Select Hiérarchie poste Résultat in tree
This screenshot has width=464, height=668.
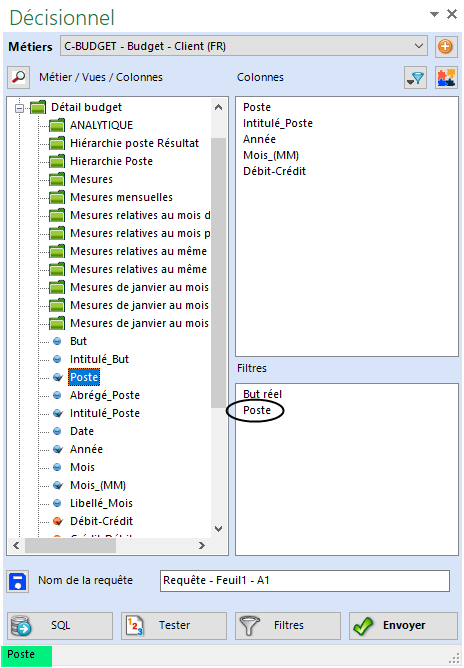coord(134,143)
